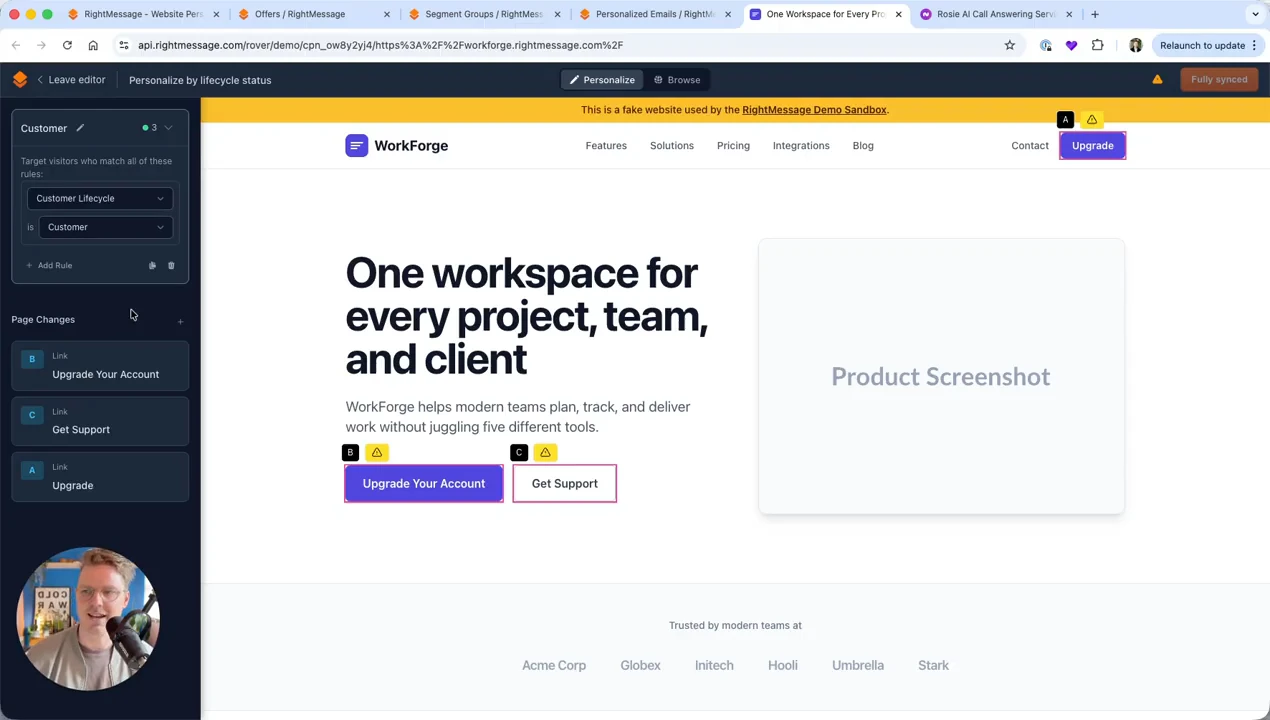Click the address bar URL
1270x720 pixels.
click(x=380, y=45)
